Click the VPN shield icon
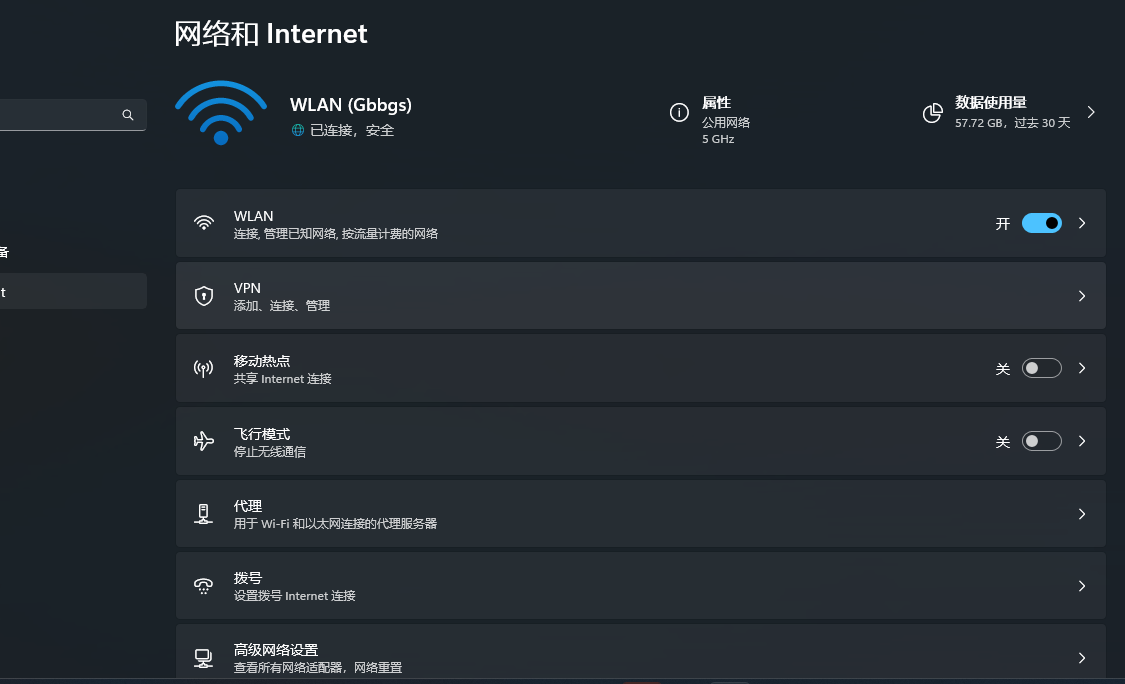The height and width of the screenshot is (684, 1125). (204, 296)
